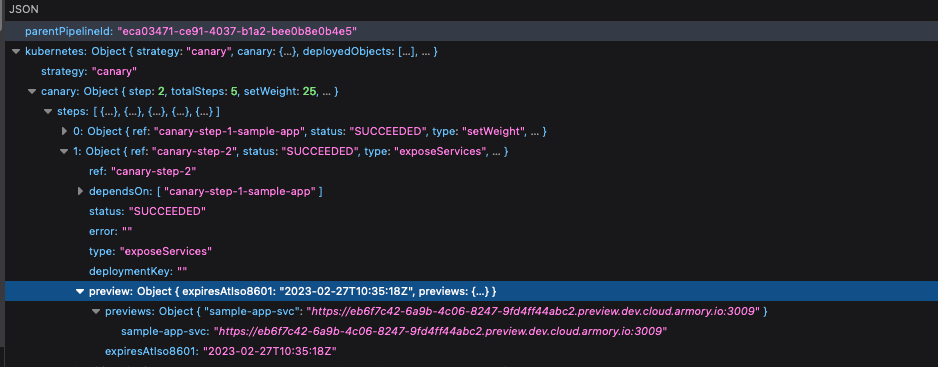This screenshot has width=938, height=367.
Task: Expand step 0 canary-step-1-sample-app object
Action: pos(64,131)
